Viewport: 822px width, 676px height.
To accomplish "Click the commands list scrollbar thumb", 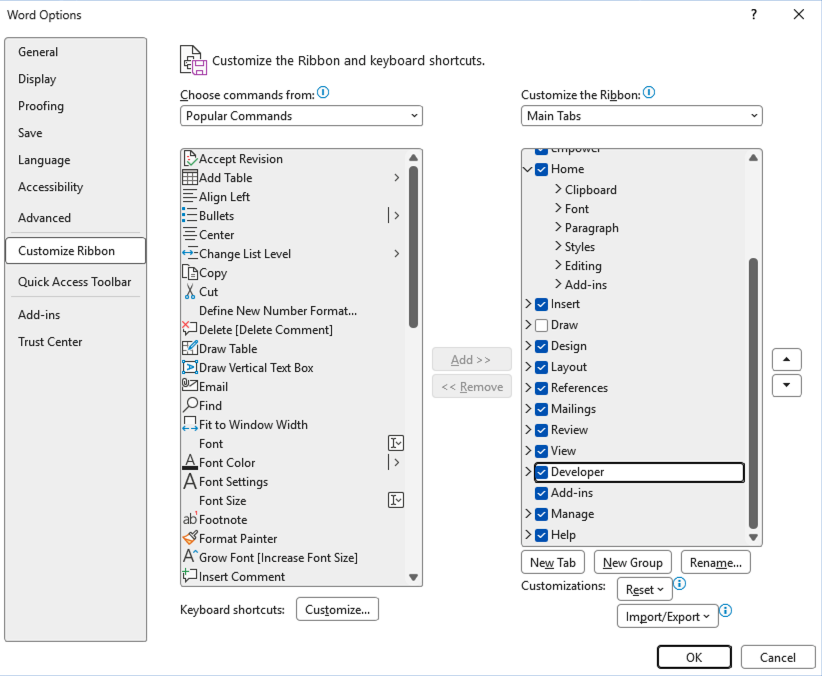I will click(x=413, y=246).
